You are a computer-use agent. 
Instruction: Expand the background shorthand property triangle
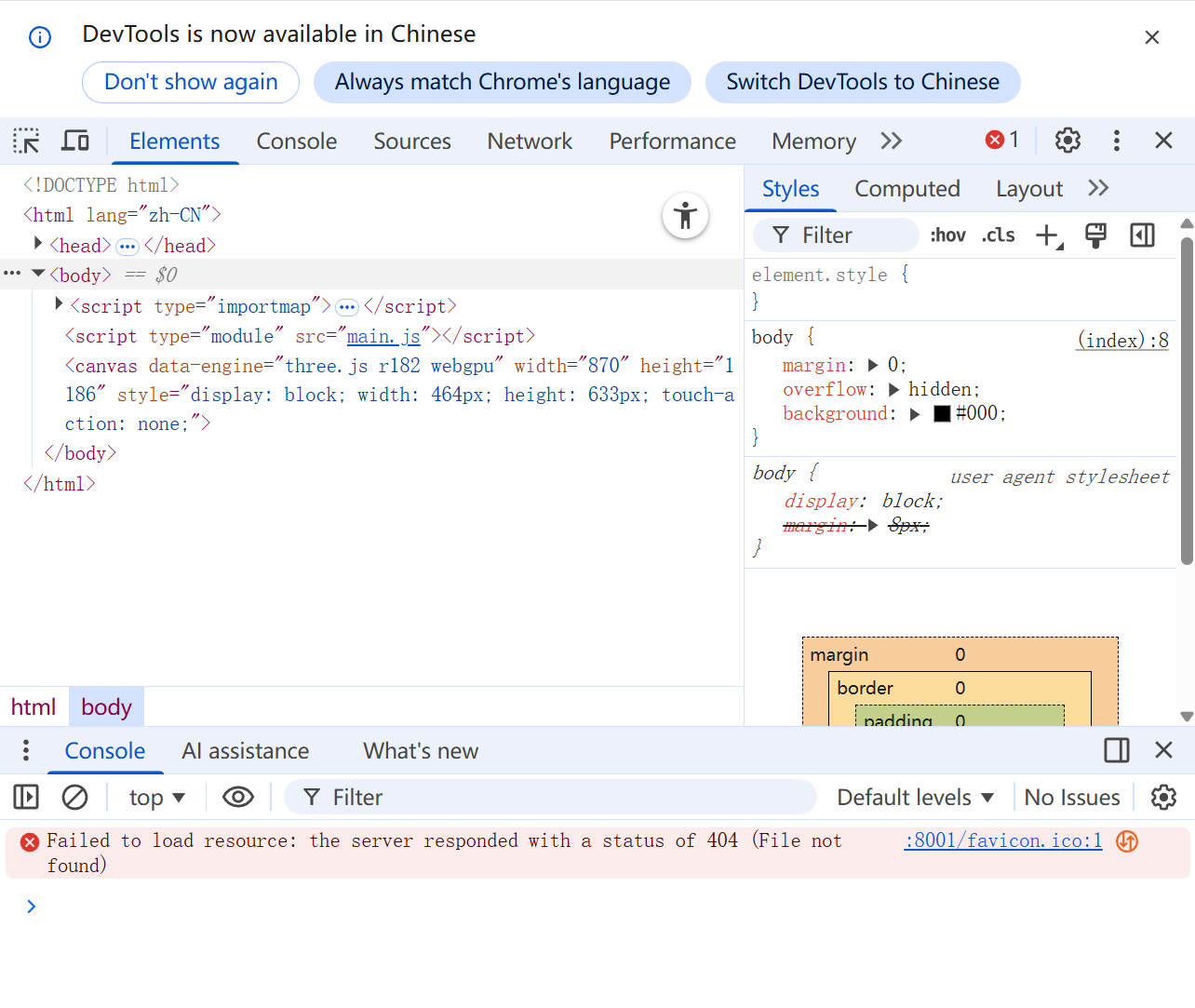click(915, 414)
